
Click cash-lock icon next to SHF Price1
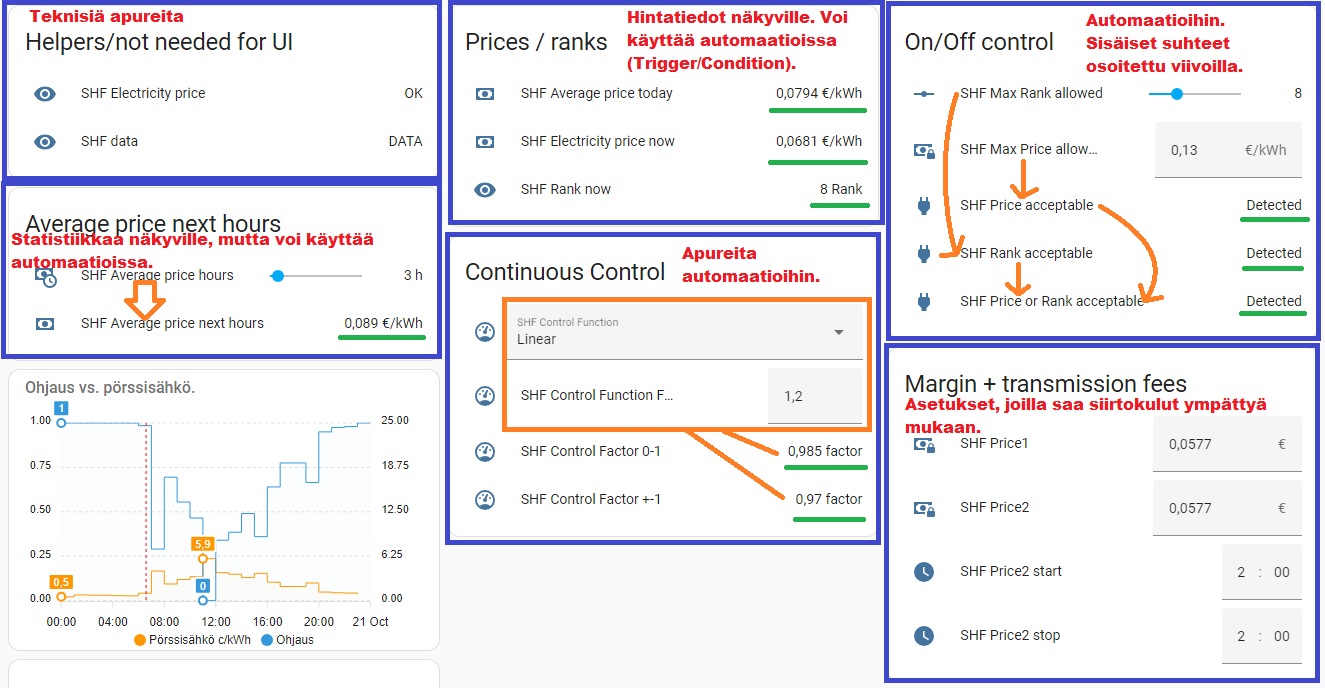[x=924, y=444]
